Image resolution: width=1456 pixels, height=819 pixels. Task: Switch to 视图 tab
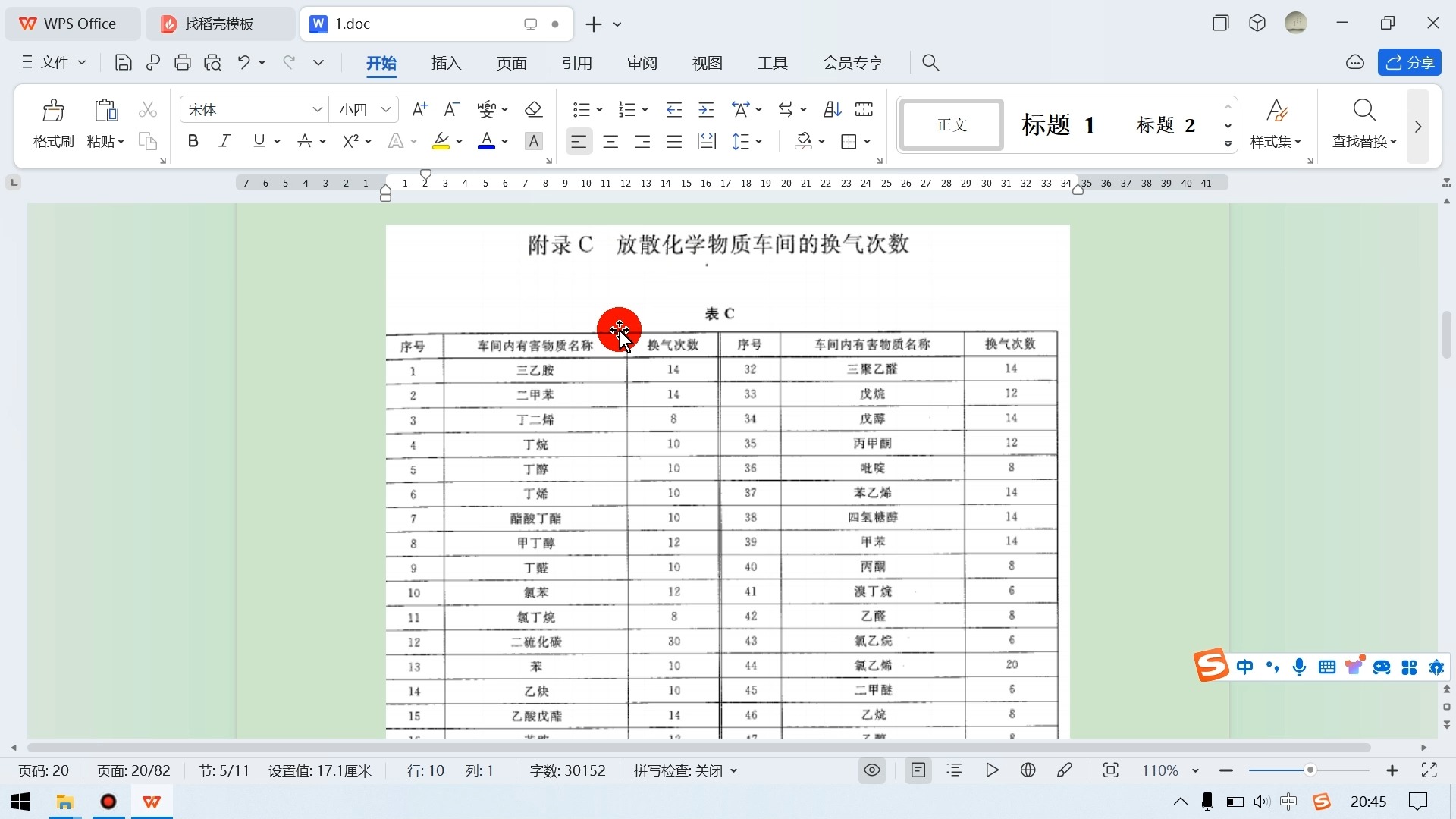pyautogui.click(x=708, y=63)
